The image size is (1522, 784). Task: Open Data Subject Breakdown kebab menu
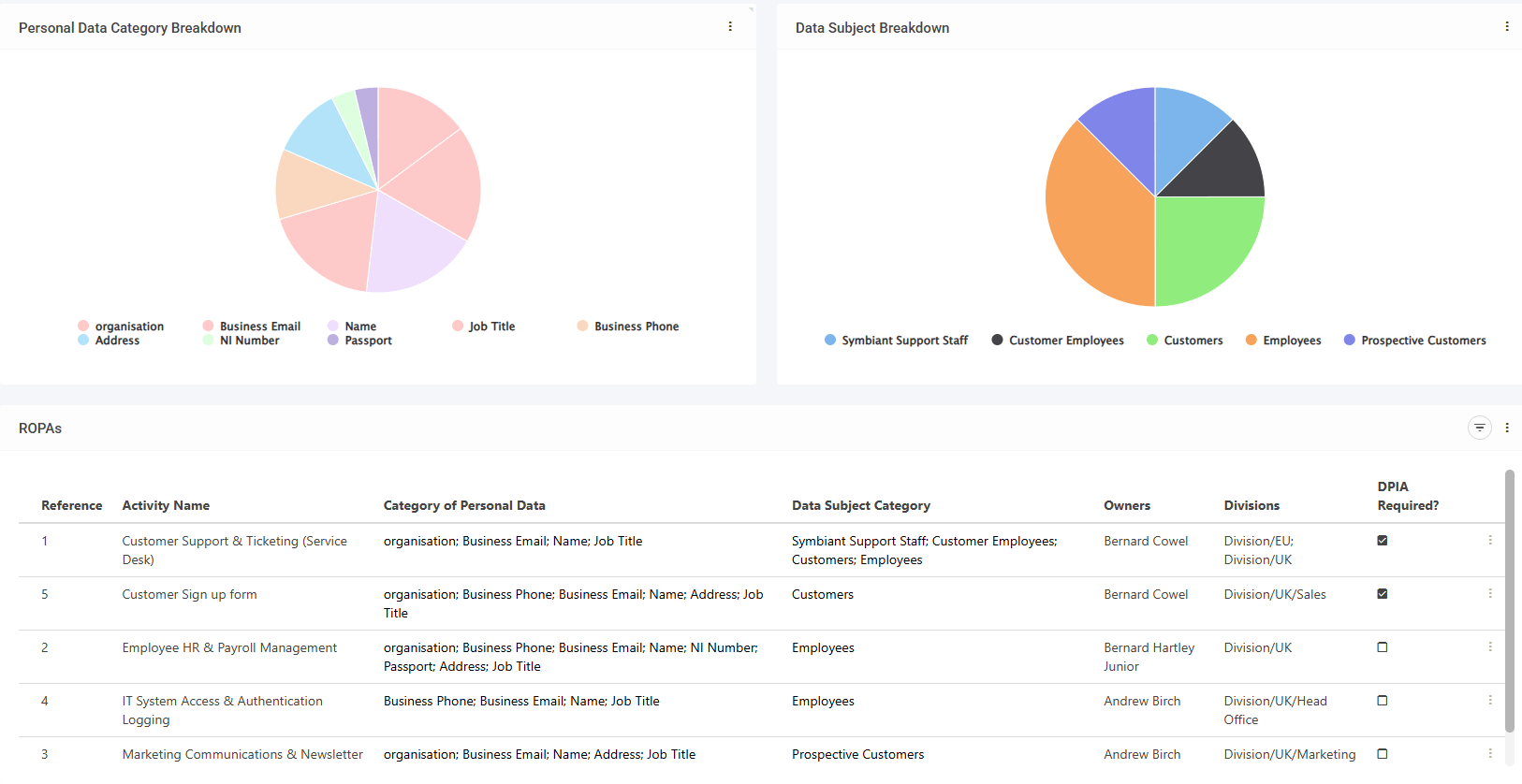(1506, 27)
